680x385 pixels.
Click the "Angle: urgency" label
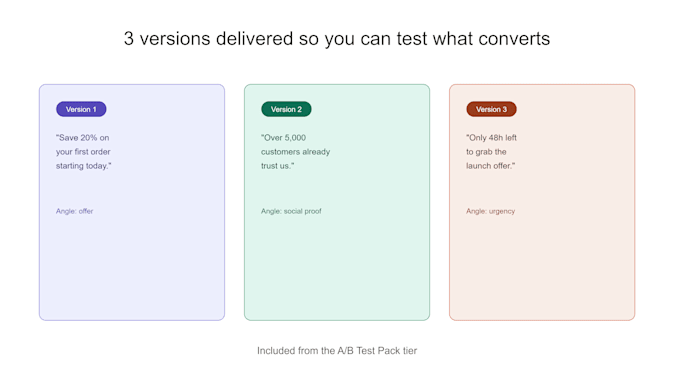(490, 211)
